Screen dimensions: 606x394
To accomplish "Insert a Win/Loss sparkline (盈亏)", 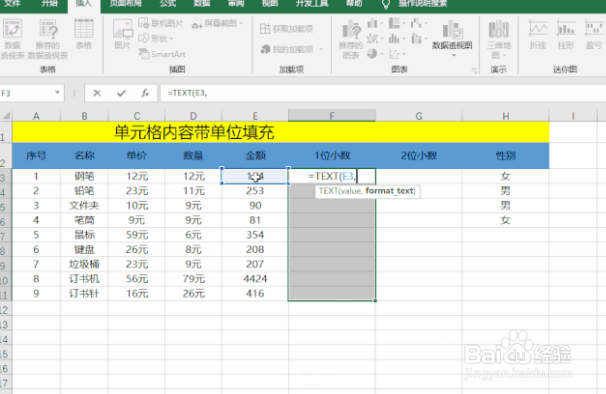I will click(594, 35).
